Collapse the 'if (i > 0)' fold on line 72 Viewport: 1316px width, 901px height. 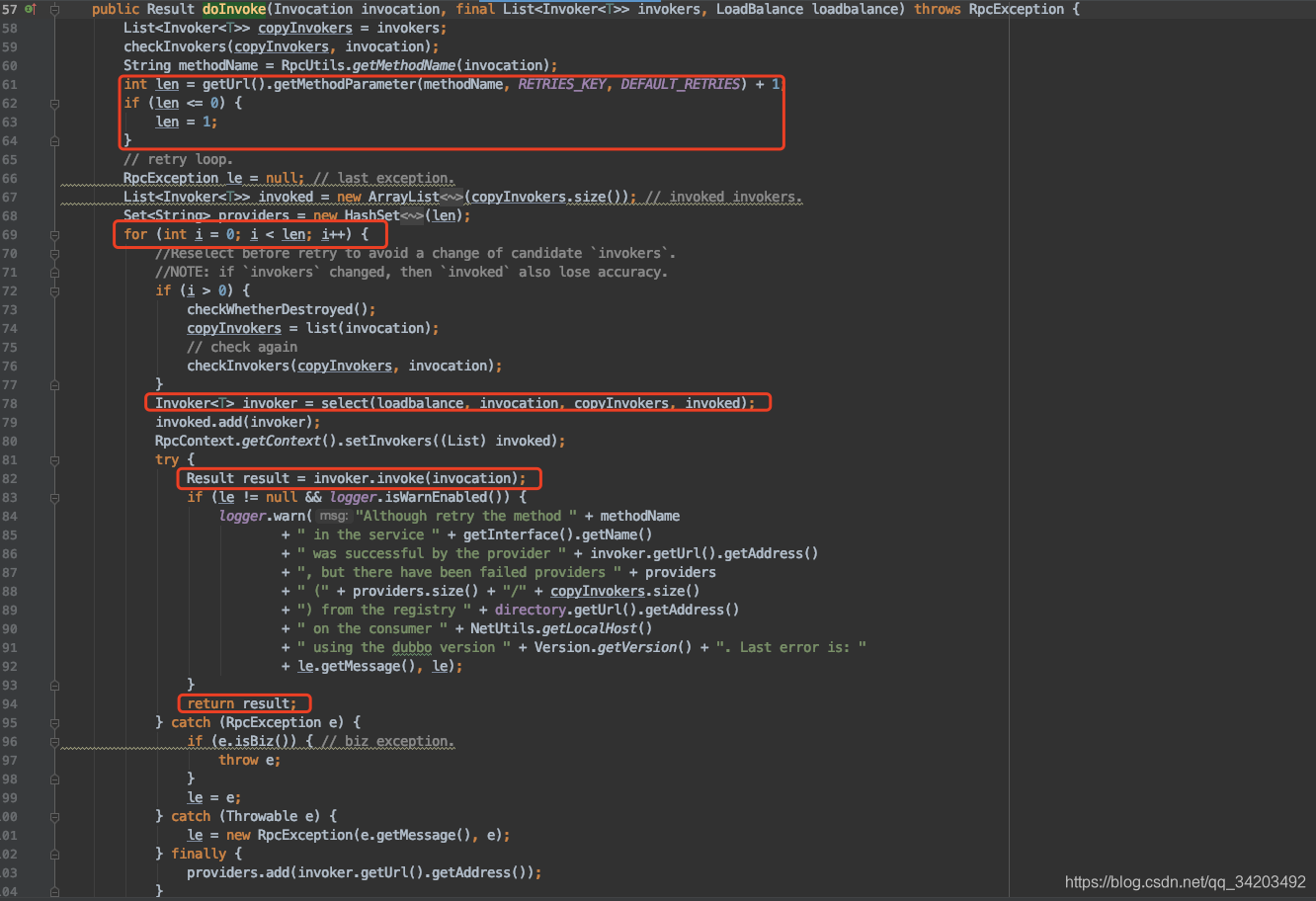coord(53,290)
